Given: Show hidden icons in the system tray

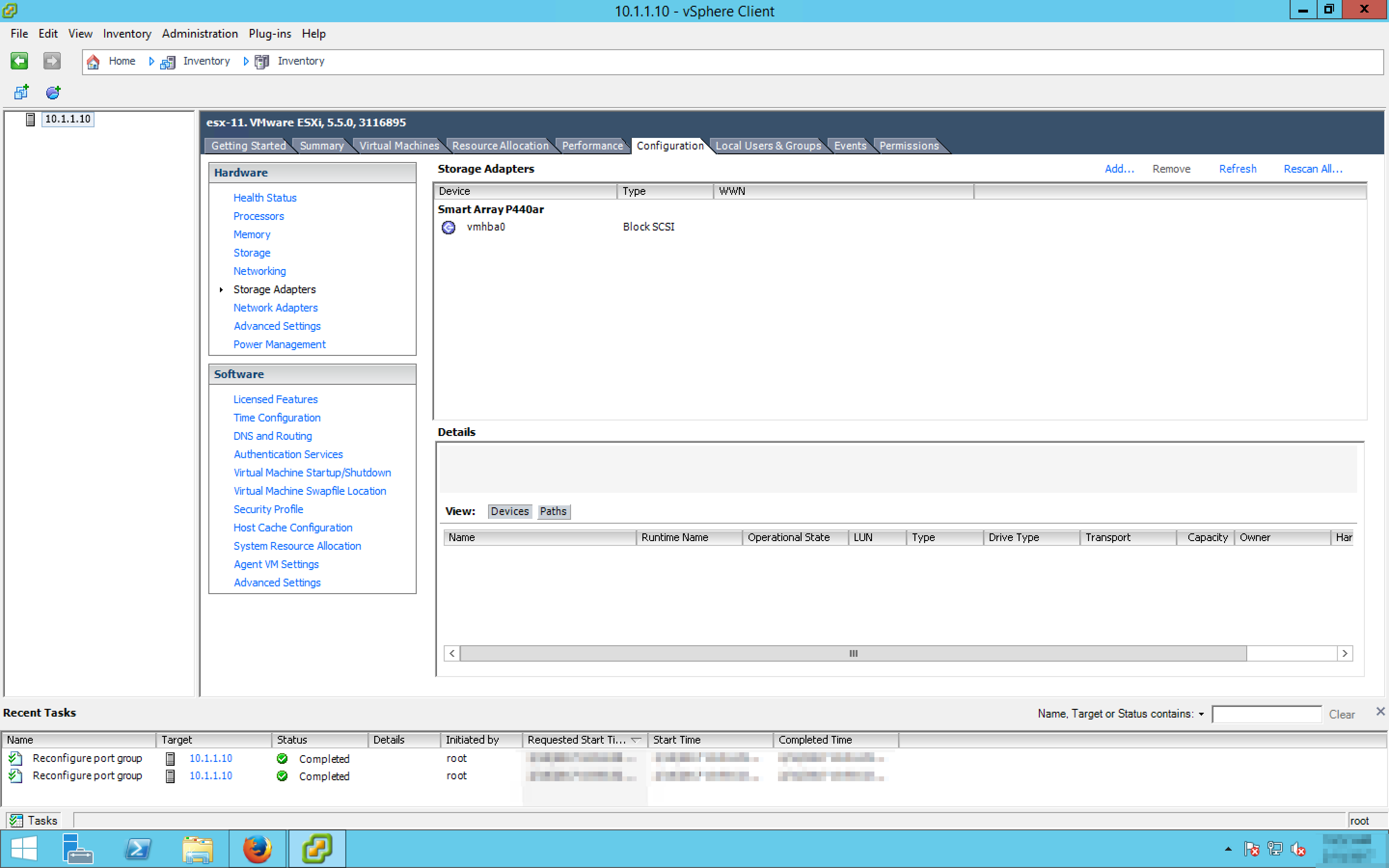Looking at the screenshot, I should (x=1228, y=849).
